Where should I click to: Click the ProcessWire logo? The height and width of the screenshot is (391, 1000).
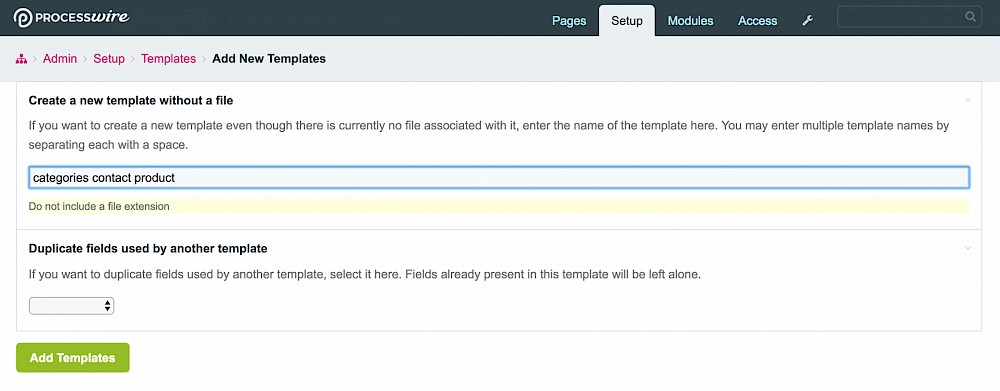[71, 17]
